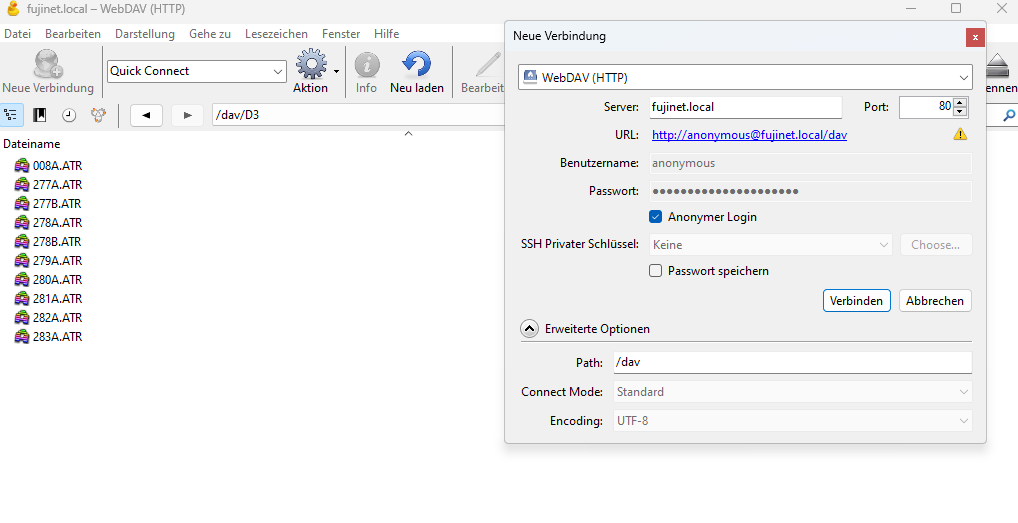1018x523 pixels.
Task: Click the Info toolbar icon
Action: point(367,65)
